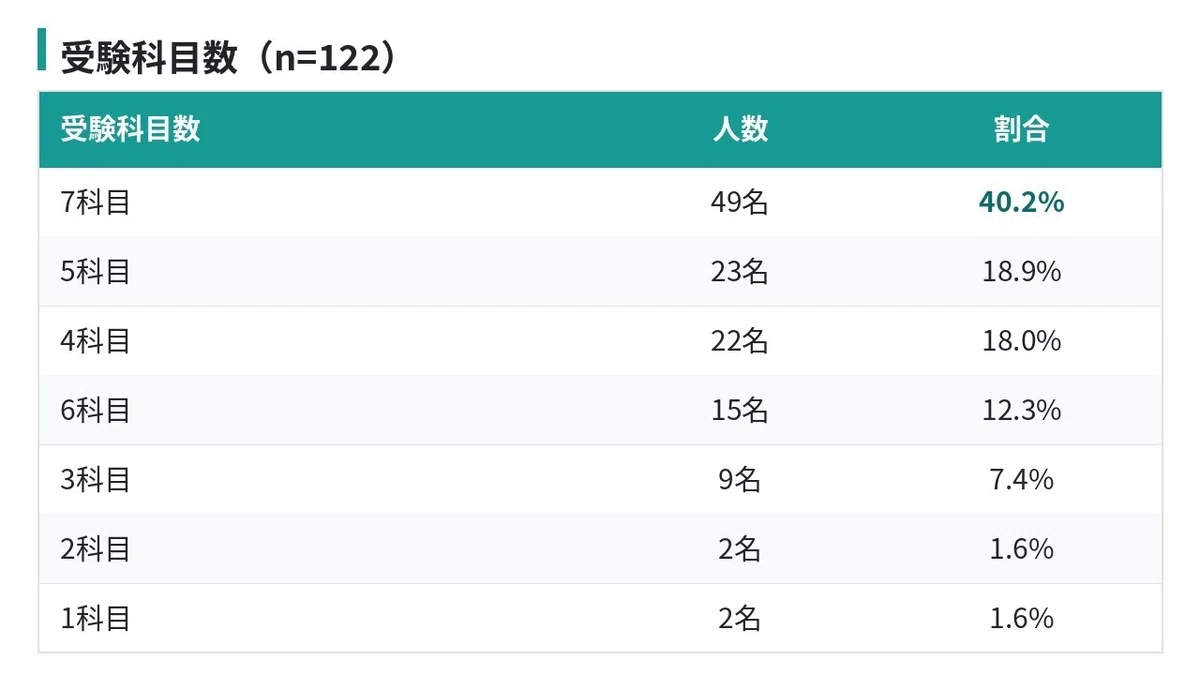Click the bold 40.2% value
Image resolution: width=1200 pixels, height=690 pixels.
tap(1021, 203)
